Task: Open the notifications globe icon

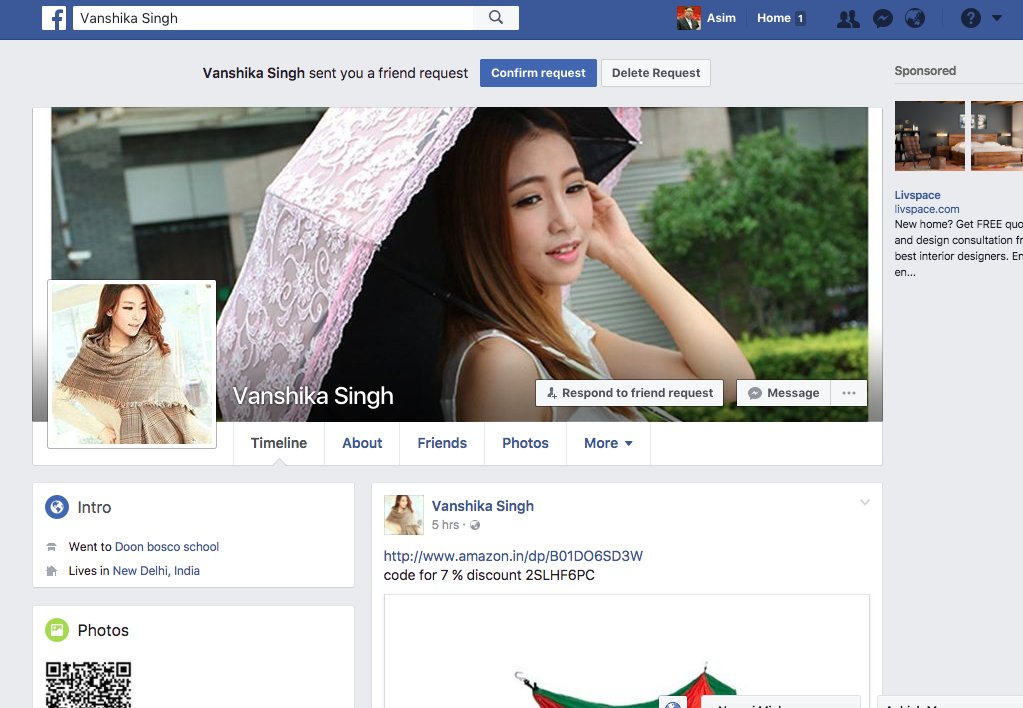Action: click(x=915, y=18)
